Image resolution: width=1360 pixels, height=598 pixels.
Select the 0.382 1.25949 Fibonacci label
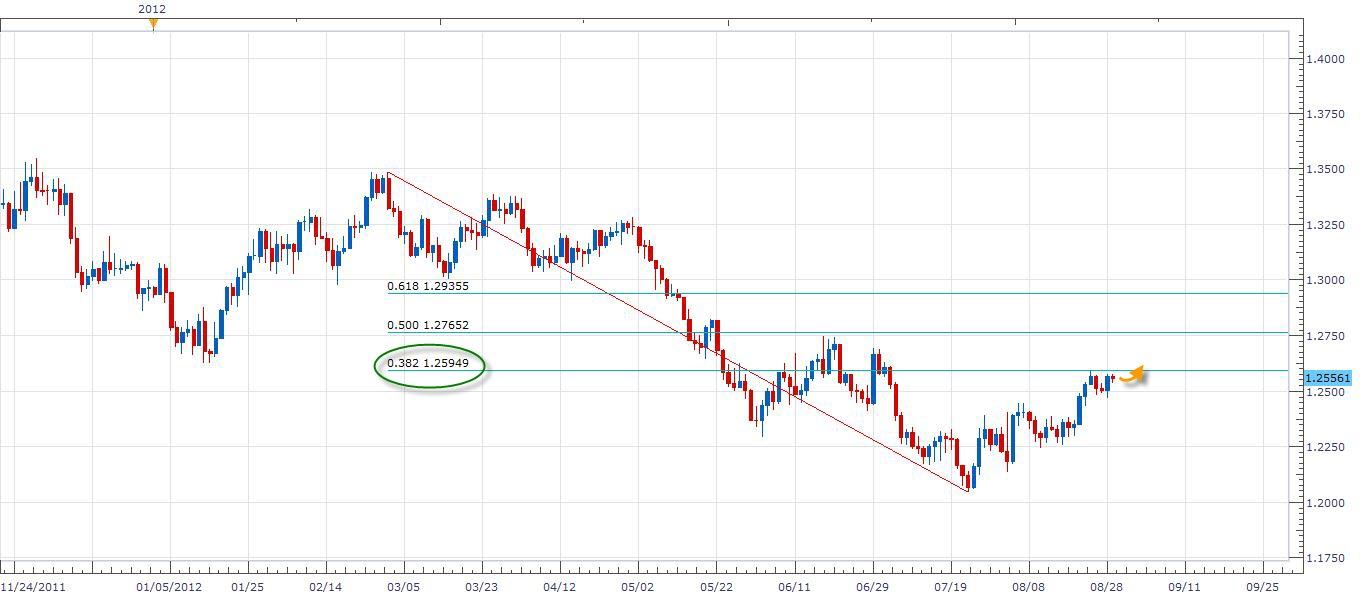pyautogui.click(x=428, y=364)
